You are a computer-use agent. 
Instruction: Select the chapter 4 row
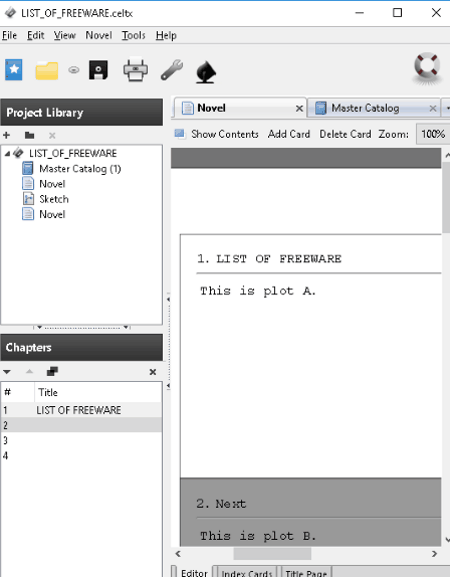tap(81, 456)
